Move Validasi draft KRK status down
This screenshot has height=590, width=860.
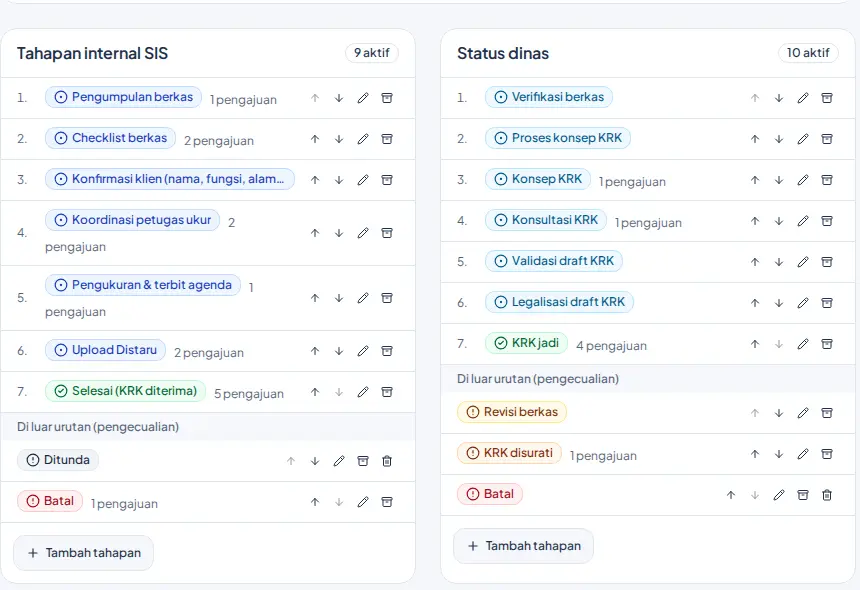click(x=779, y=262)
